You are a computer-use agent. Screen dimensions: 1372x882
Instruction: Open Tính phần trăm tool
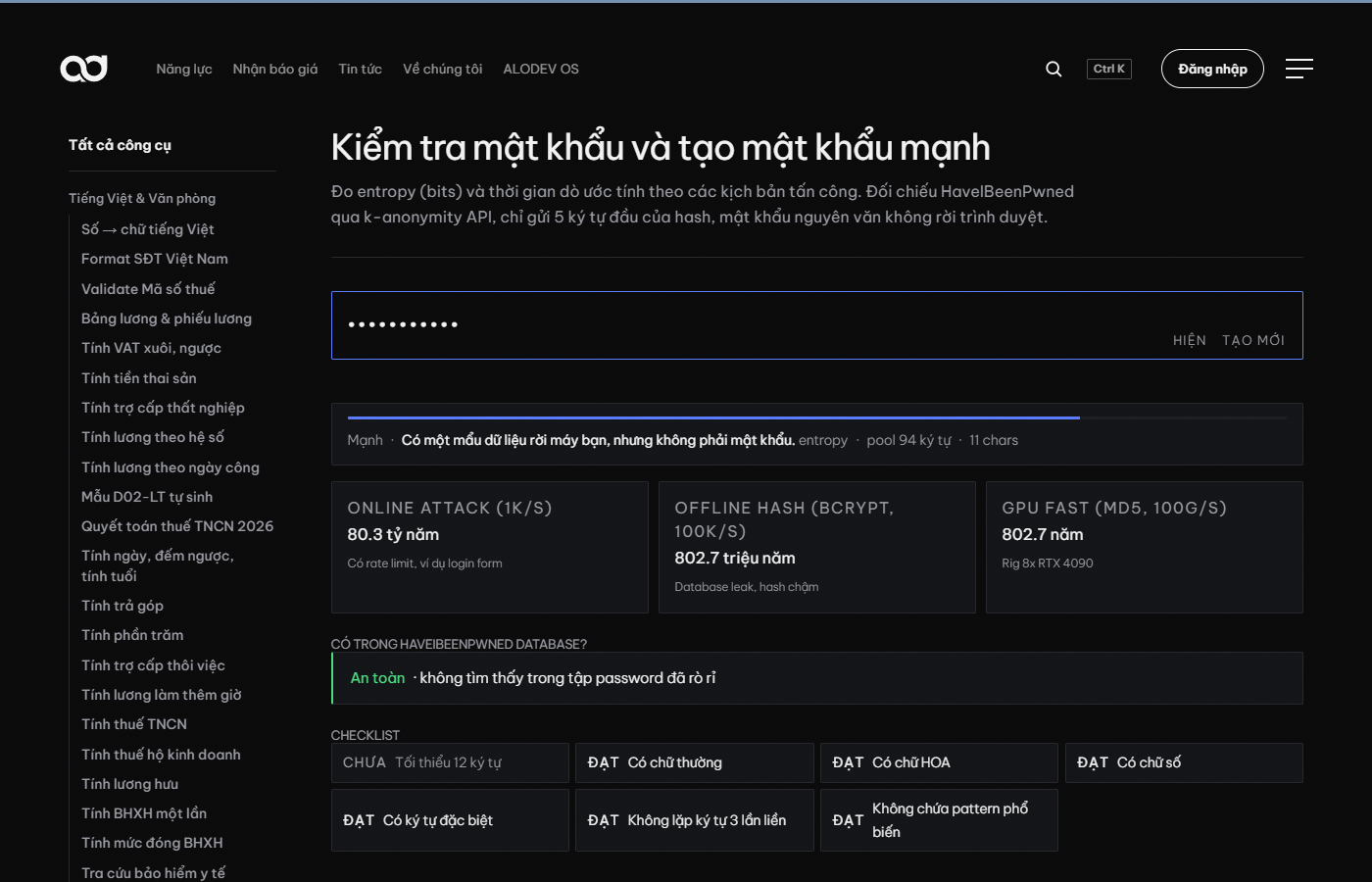point(132,635)
